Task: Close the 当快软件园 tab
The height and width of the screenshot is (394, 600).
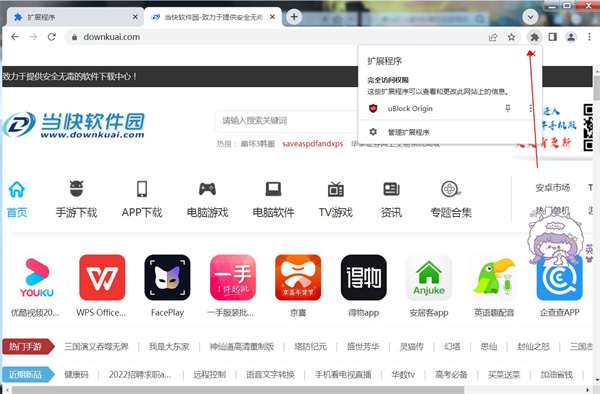Action: click(x=272, y=17)
